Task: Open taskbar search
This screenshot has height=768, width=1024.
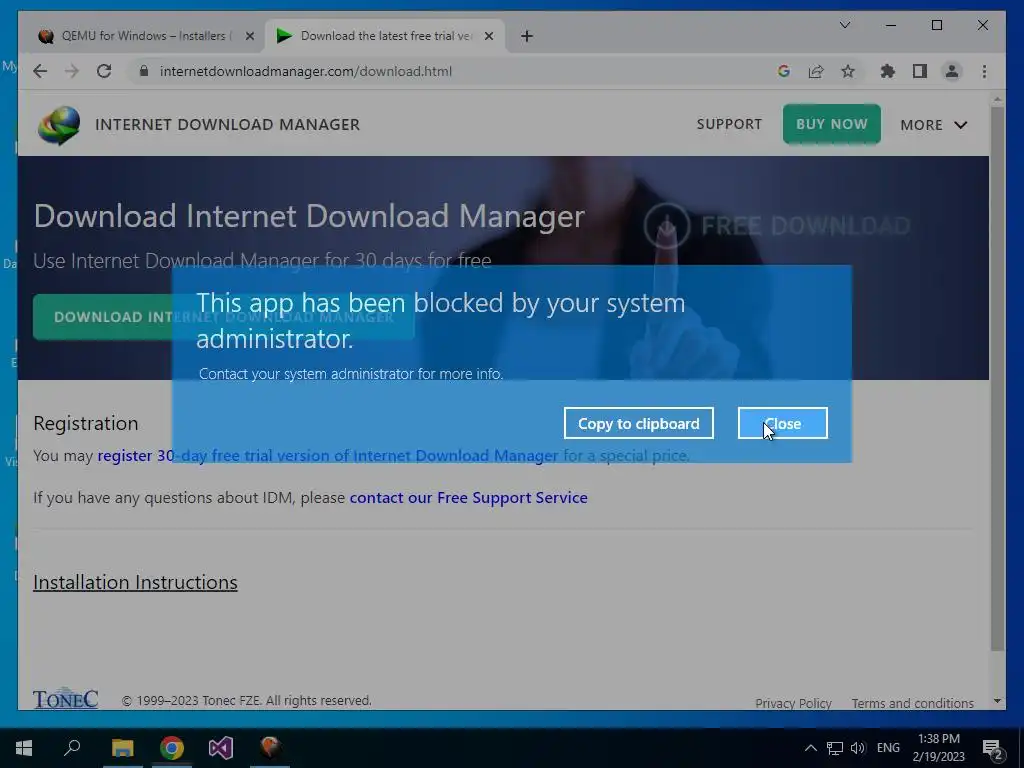Action: point(72,747)
